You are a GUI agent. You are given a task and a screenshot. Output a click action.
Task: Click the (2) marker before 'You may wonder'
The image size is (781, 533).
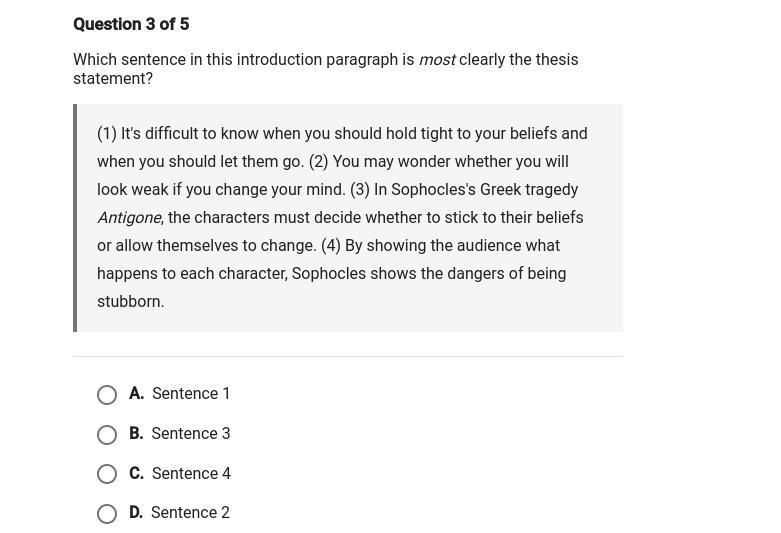318,161
